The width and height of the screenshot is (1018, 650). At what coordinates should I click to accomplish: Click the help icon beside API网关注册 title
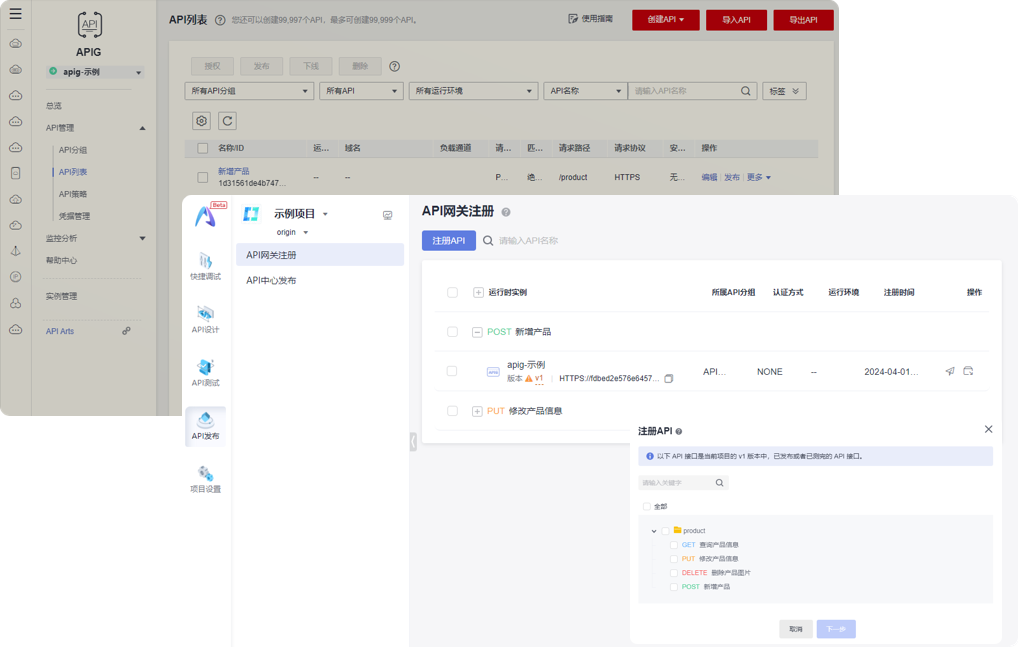click(506, 212)
